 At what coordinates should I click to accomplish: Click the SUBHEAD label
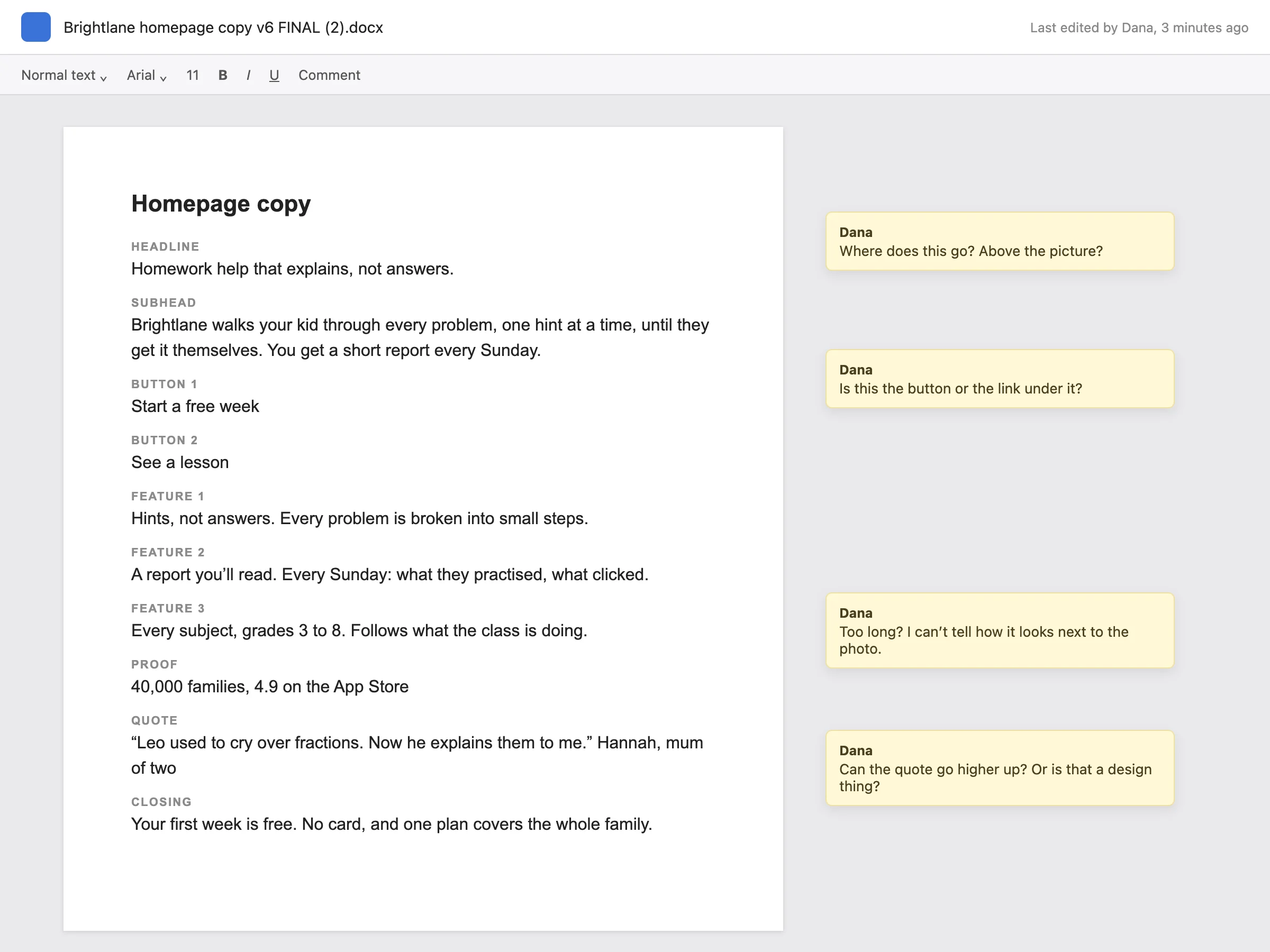tap(164, 303)
